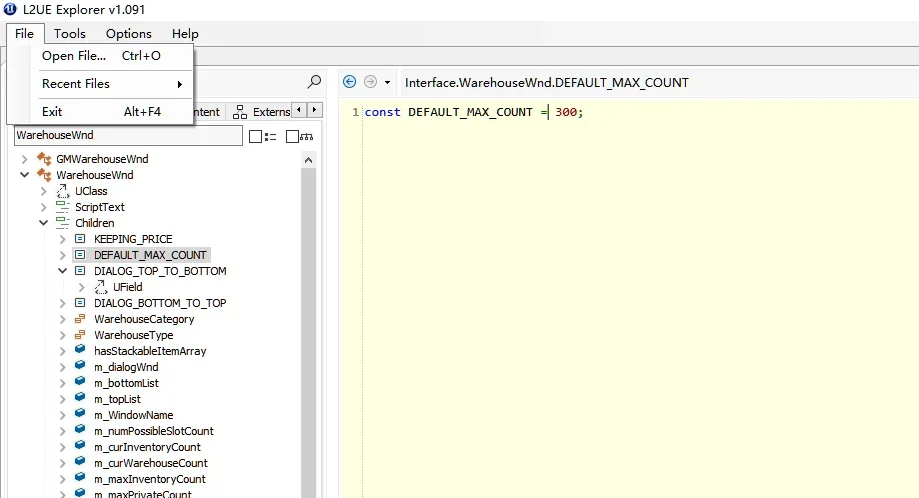Image resolution: width=919 pixels, height=498 pixels.
Task: Select the m_maxInventoryCount tree row
Action: [x=150, y=479]
